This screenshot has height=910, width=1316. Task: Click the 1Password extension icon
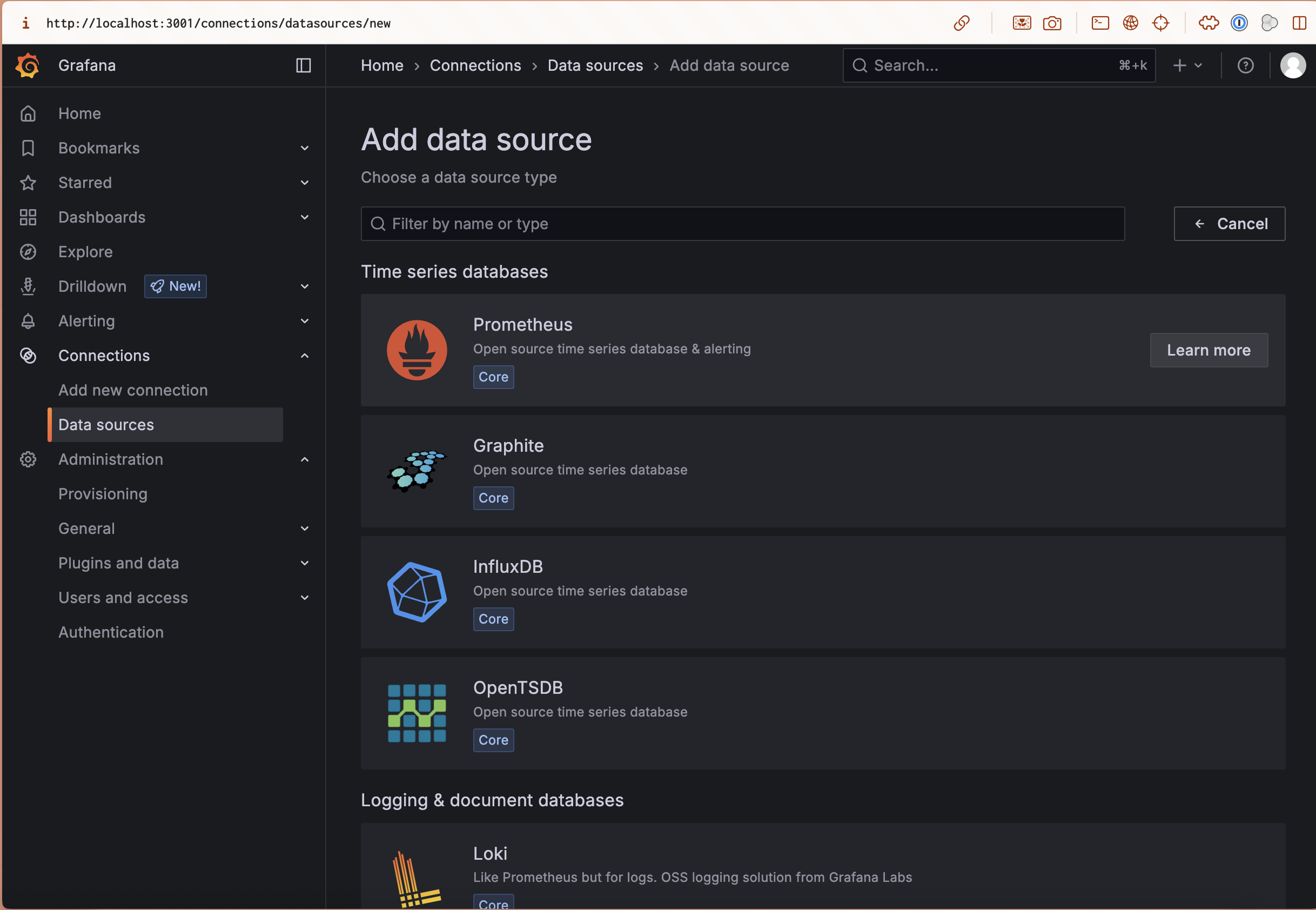pyautogui.click(x=1239, y=23)
